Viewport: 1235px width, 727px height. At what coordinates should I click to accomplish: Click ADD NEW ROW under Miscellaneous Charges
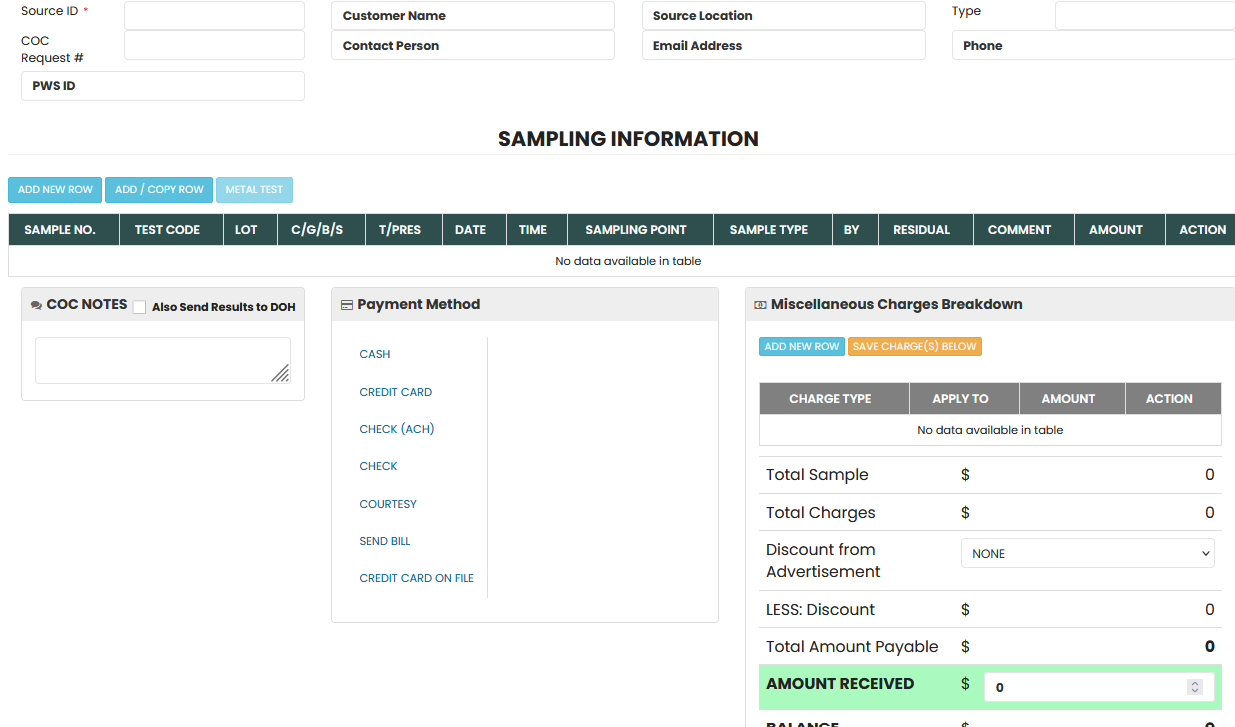801,347
